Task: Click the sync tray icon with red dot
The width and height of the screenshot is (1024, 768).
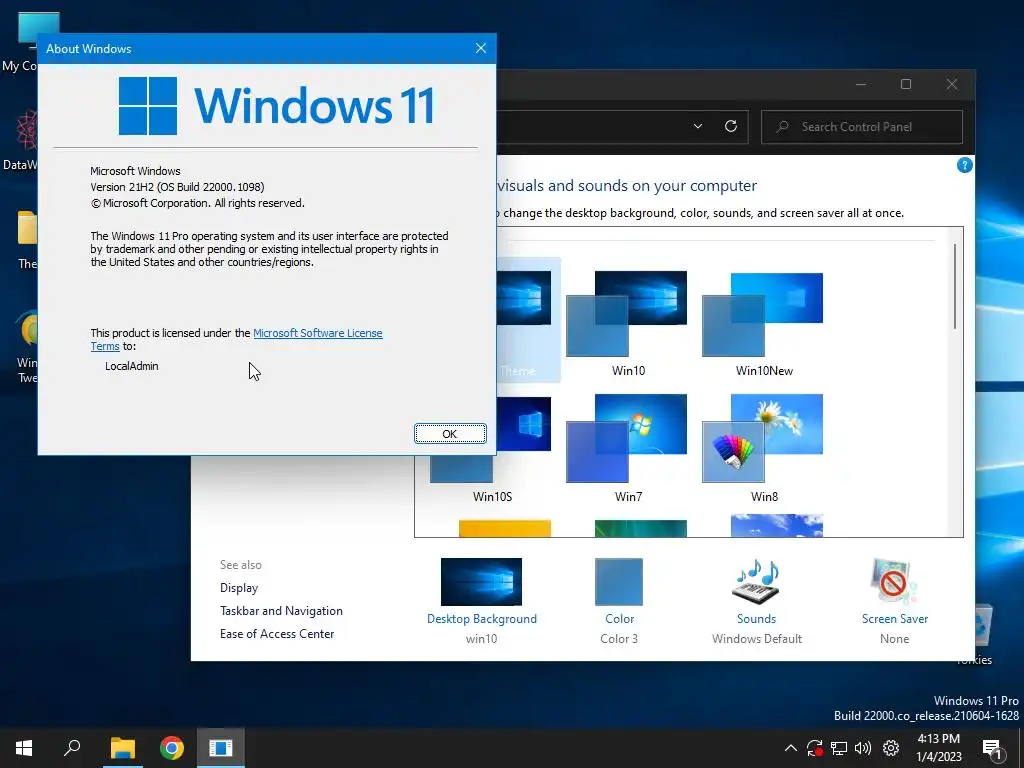Action: point(814,748)
